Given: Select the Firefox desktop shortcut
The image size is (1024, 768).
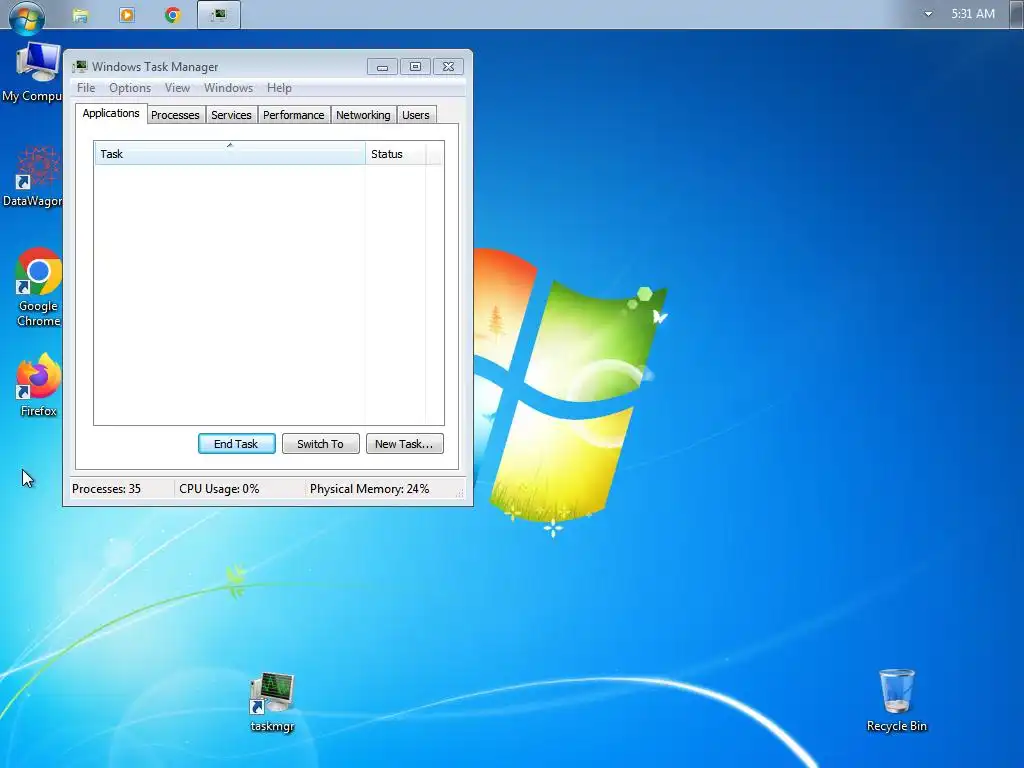Looking at the screenshot, I should click(38, 385).
